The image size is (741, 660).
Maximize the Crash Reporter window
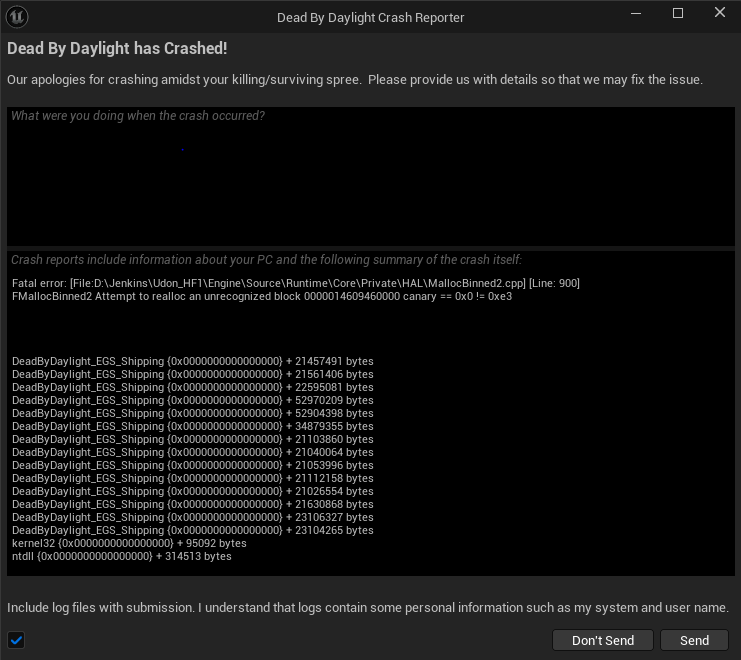678,13
